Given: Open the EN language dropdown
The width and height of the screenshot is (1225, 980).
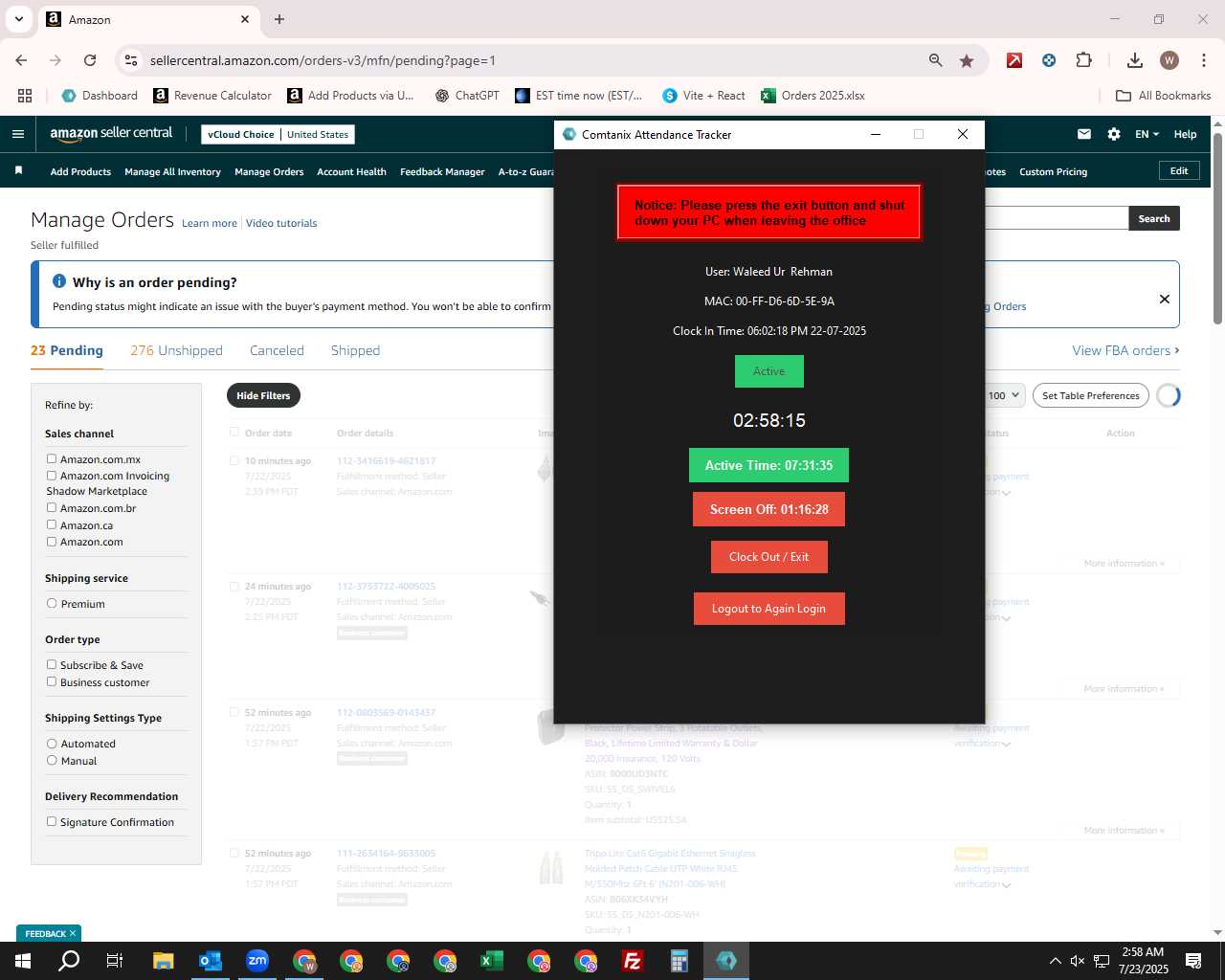Looking at the screenshot, I should tap(1147, 134).
